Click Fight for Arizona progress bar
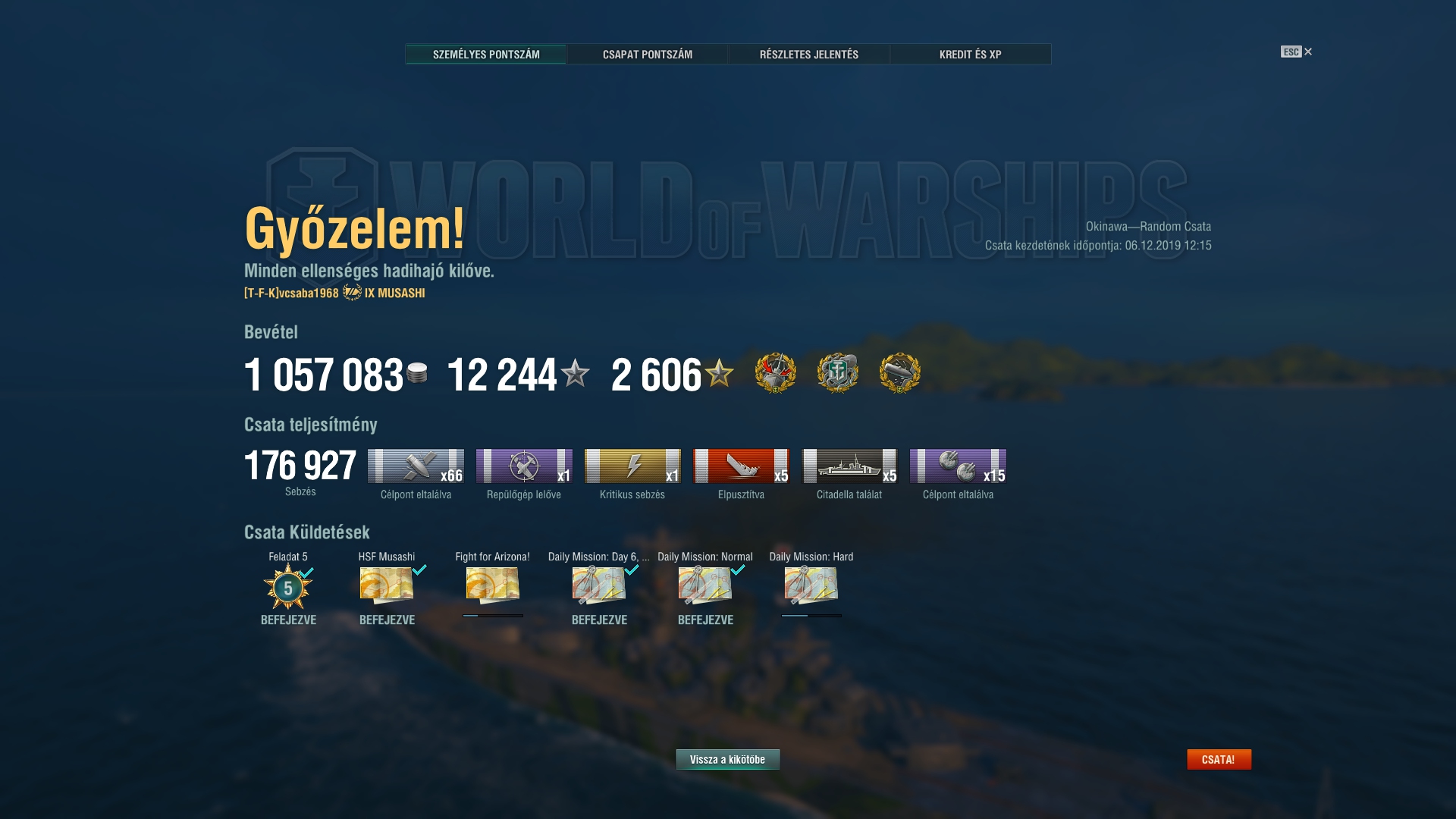Image resolution: width=1456 pixels, height=819 pixels. coord(493,616)
